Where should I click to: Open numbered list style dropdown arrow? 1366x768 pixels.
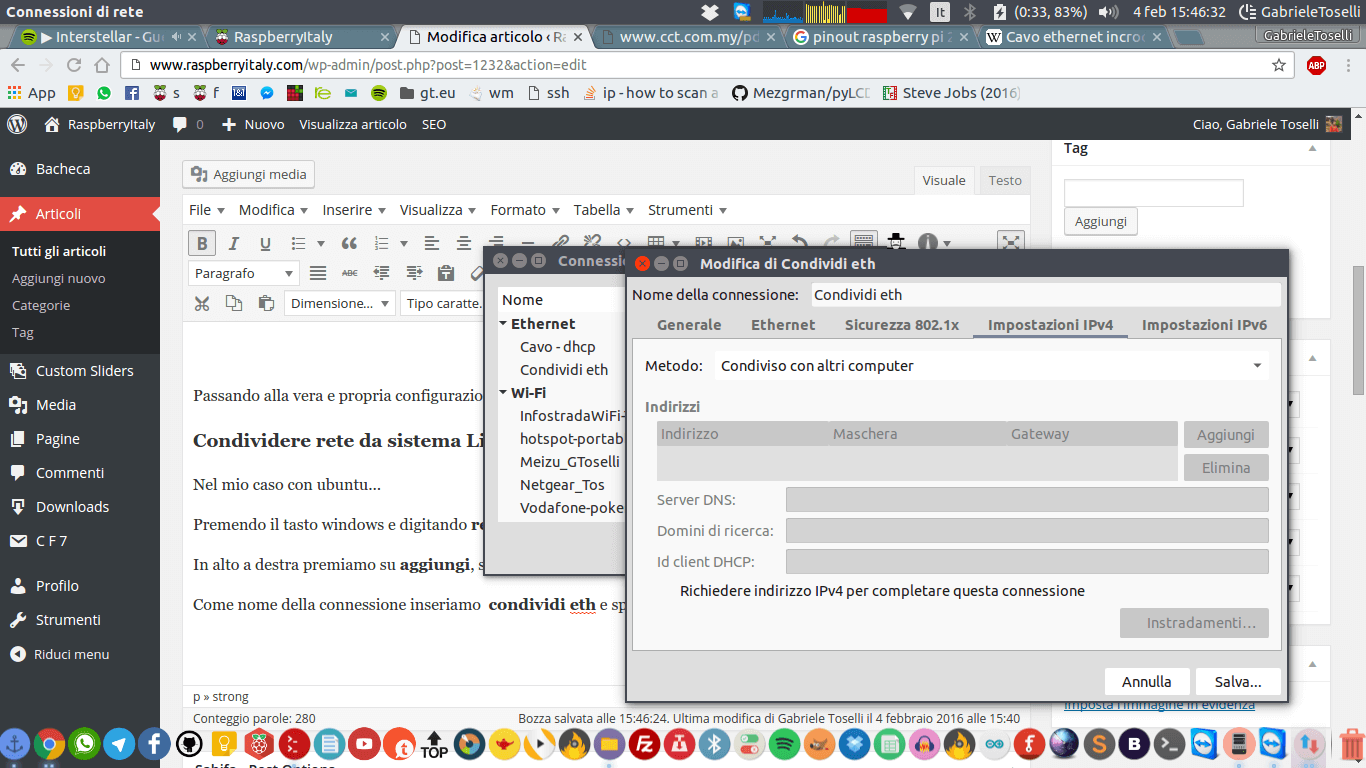point(404,243)
